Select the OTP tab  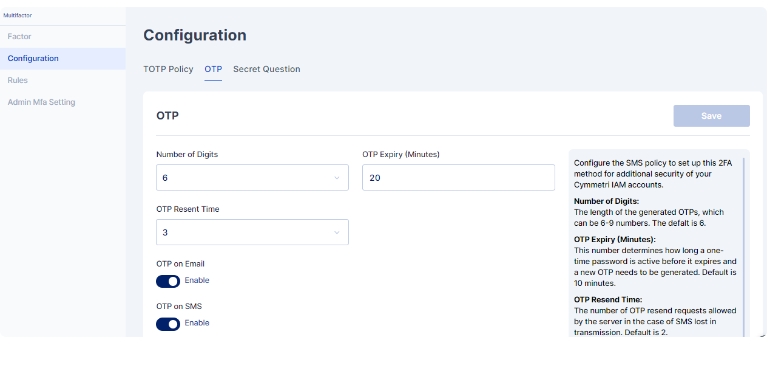tap(213, 69)
